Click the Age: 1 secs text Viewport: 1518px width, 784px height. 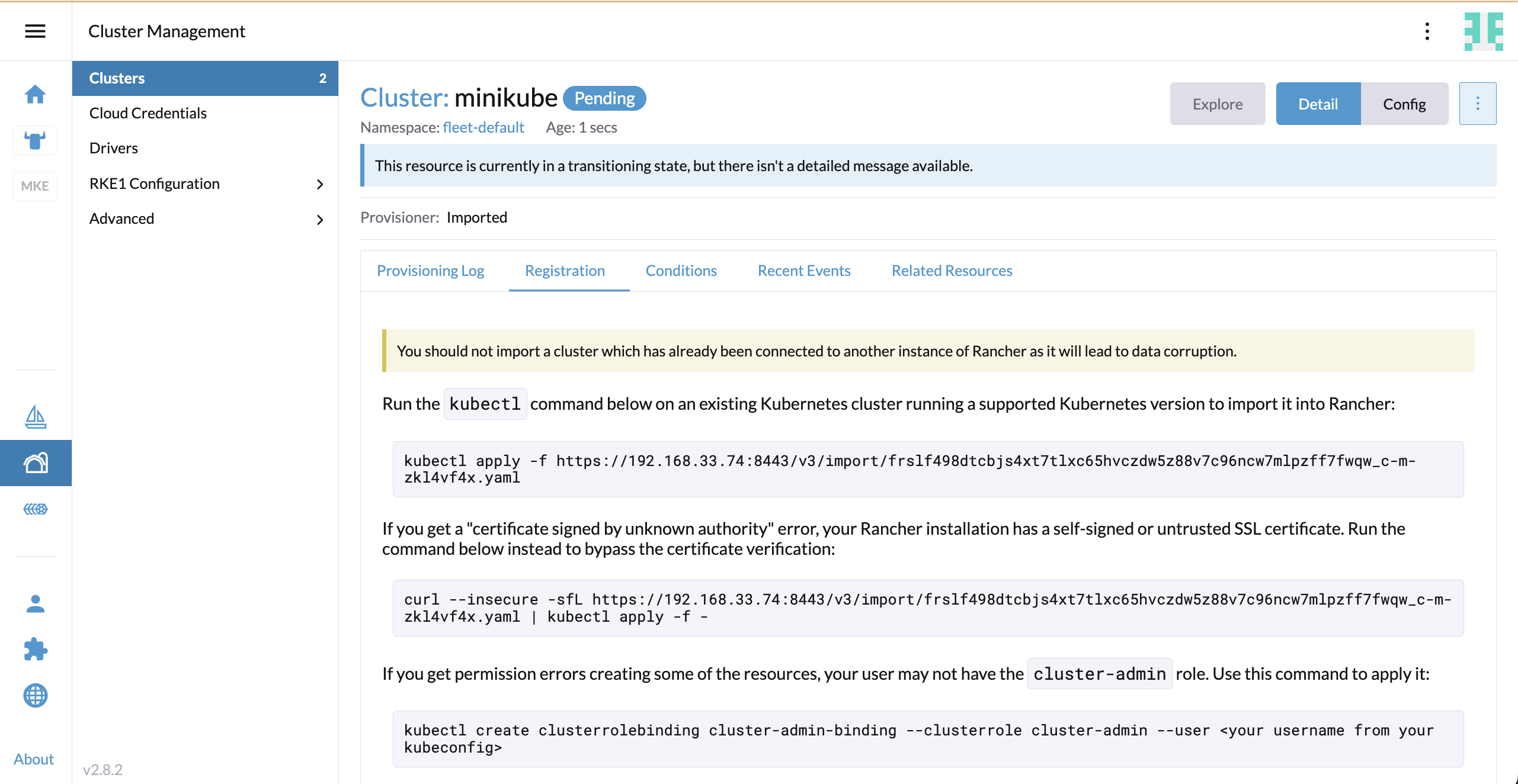pos(581,127)
